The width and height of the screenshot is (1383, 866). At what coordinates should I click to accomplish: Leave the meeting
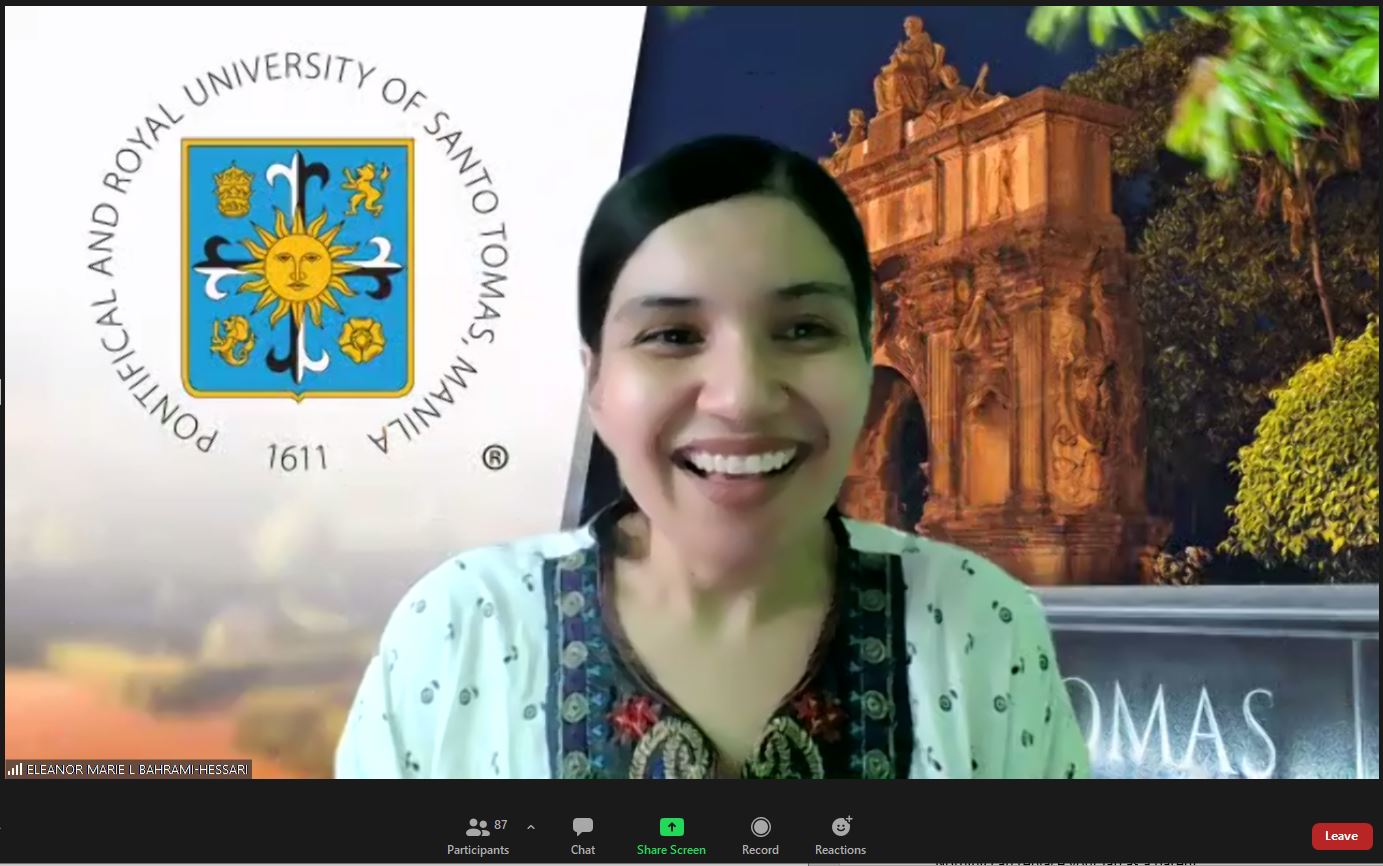pyautogui.click(x=1341, y=836)
